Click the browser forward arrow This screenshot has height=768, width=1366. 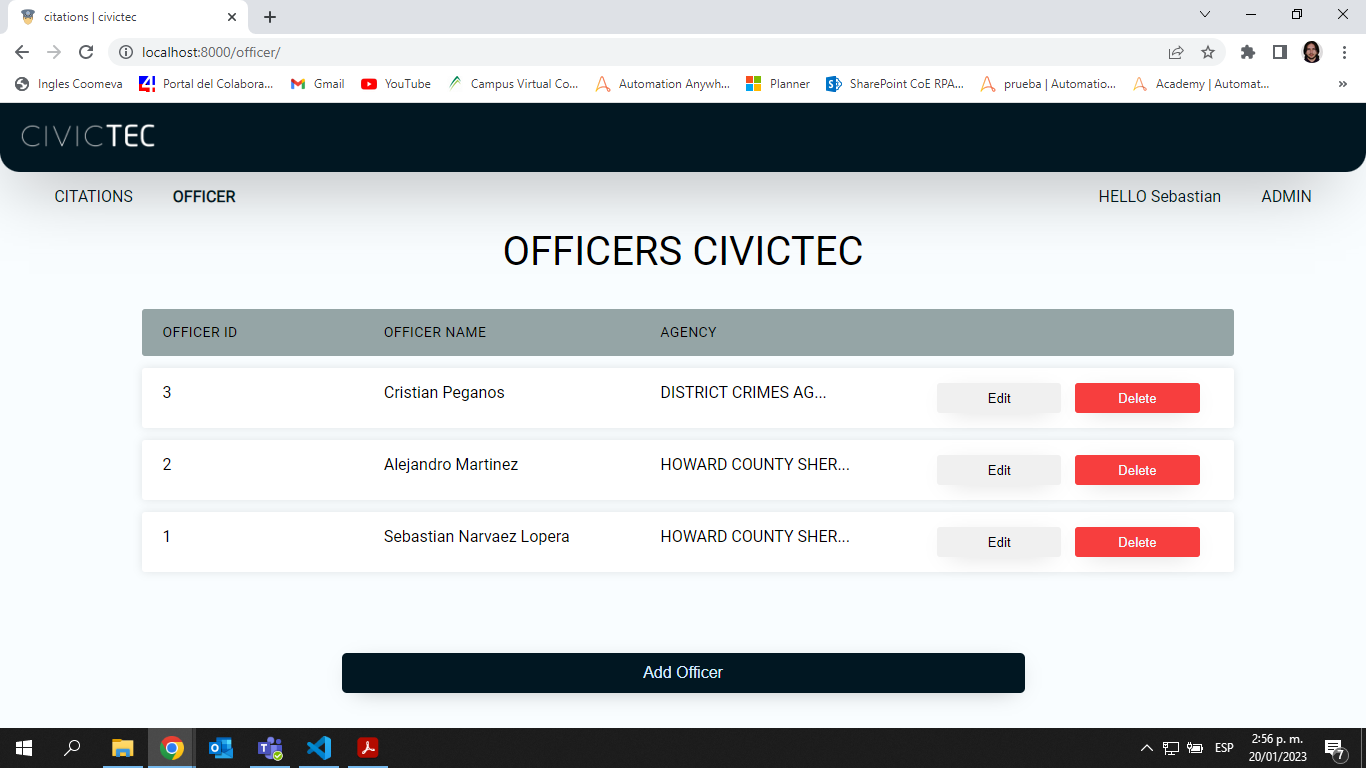click(x=54, y=52)
